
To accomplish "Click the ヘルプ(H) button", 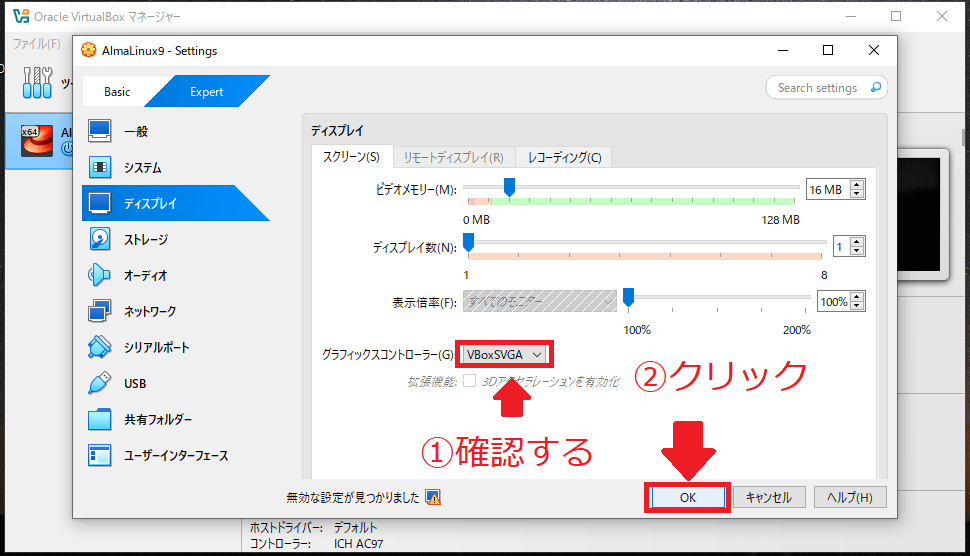I will tap(849, 497).
